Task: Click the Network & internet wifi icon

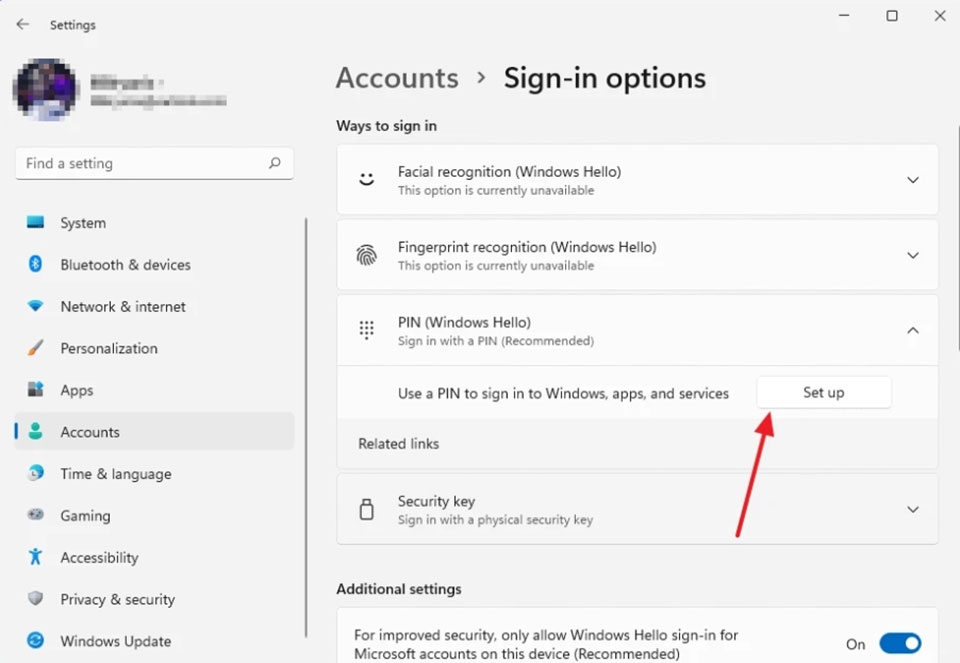Action: [36, 307]
